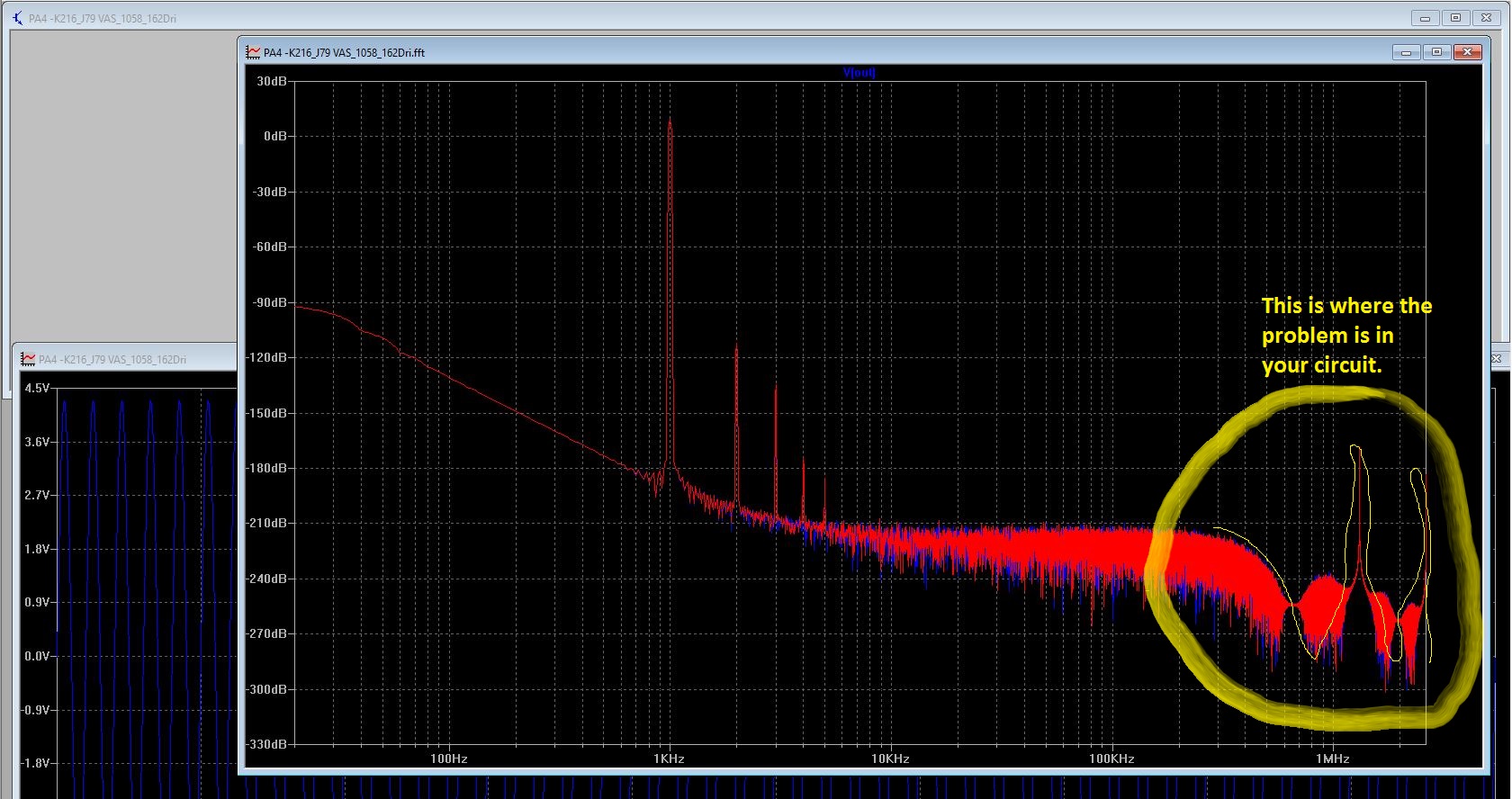Click the -180dB axis label
This screenshot has height=799, width=1512.
(267, 468)
